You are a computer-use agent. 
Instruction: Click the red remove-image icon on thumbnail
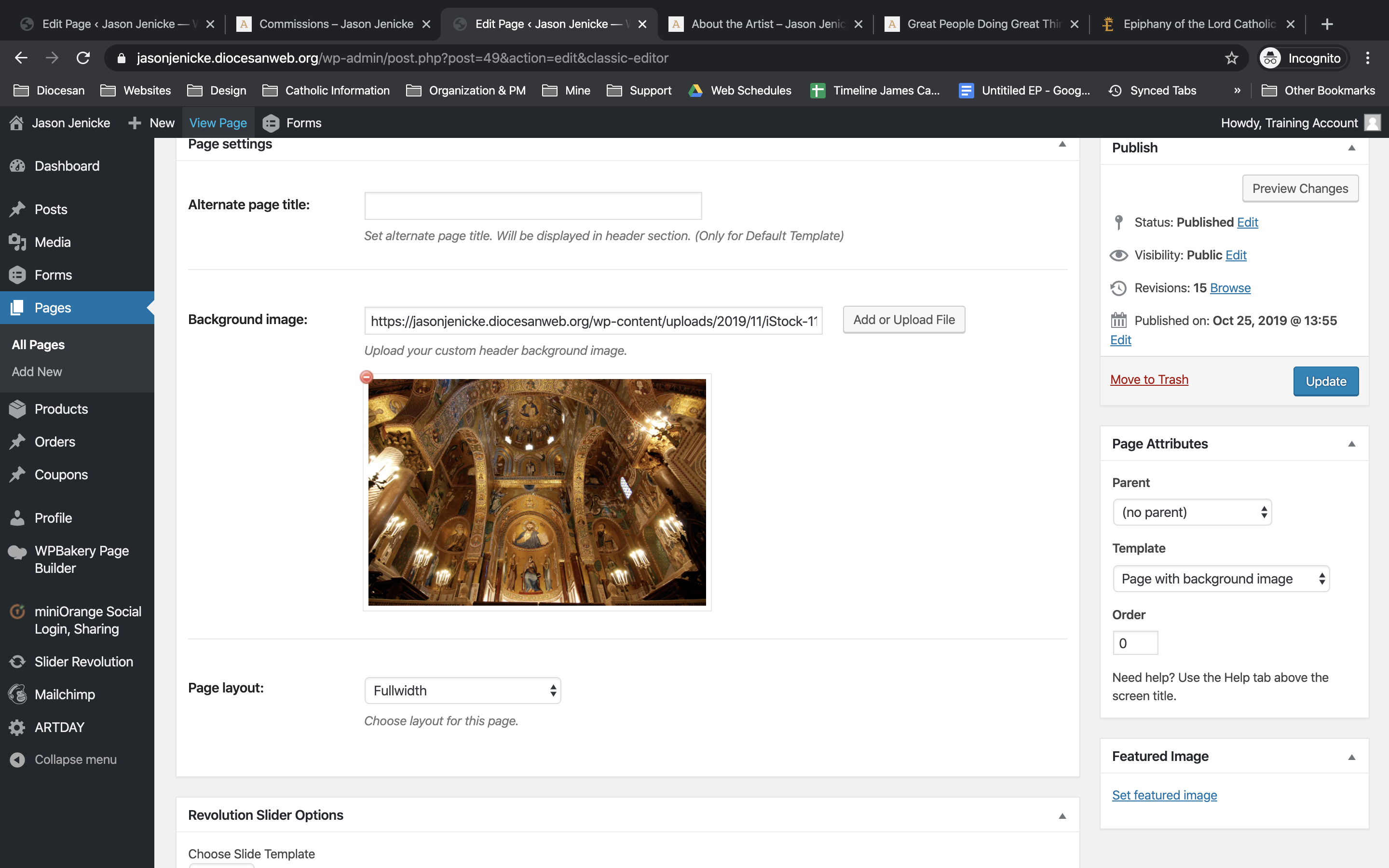click(366, 377)
